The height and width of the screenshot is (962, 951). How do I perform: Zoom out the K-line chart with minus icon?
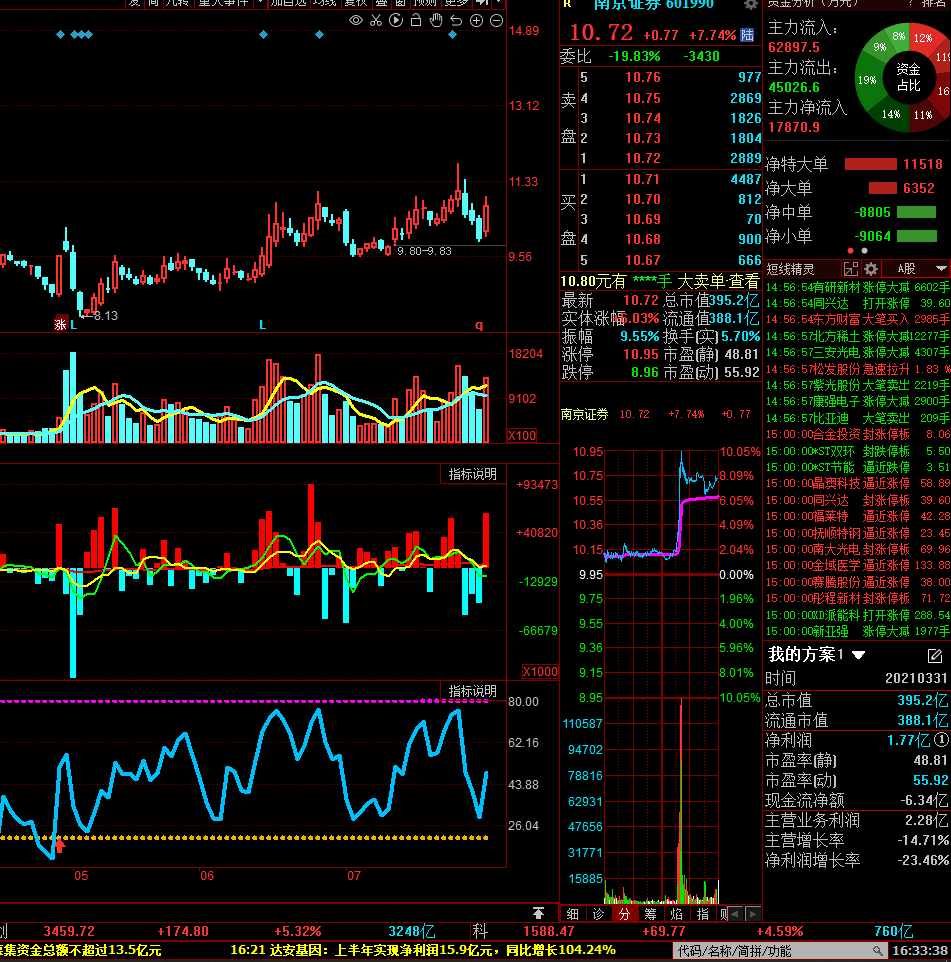(x=496, y=20)
